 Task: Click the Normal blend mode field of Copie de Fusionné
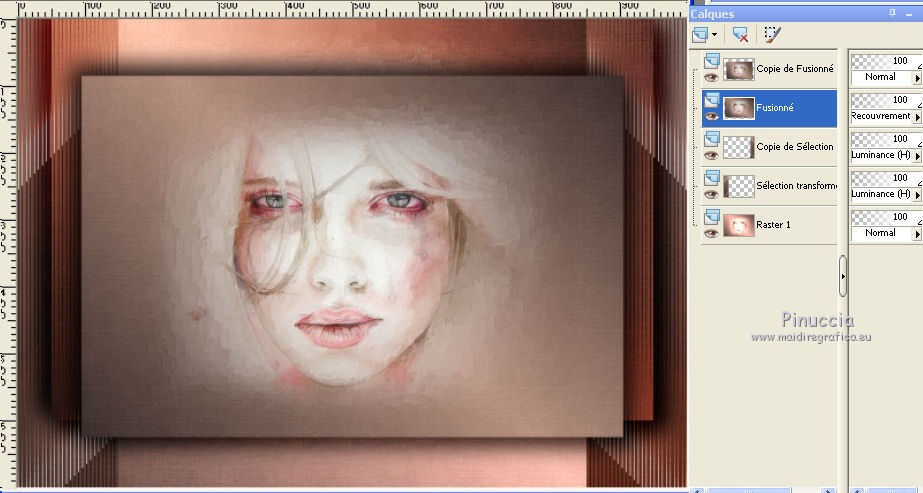(881, 77)
